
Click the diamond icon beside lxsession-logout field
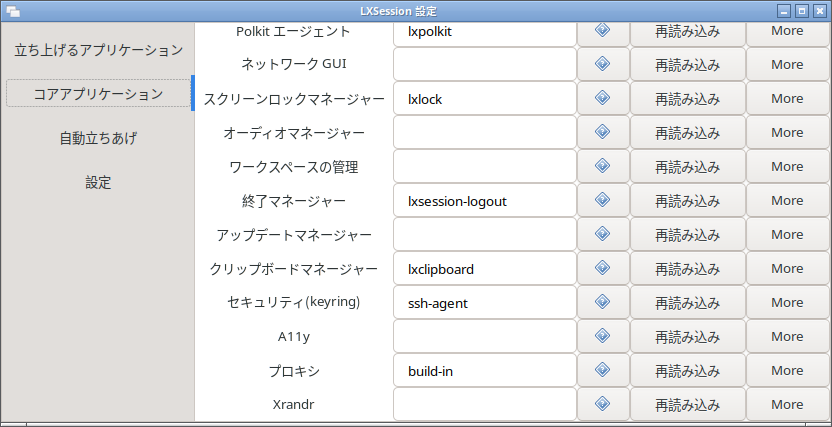(x=602, y=199)
